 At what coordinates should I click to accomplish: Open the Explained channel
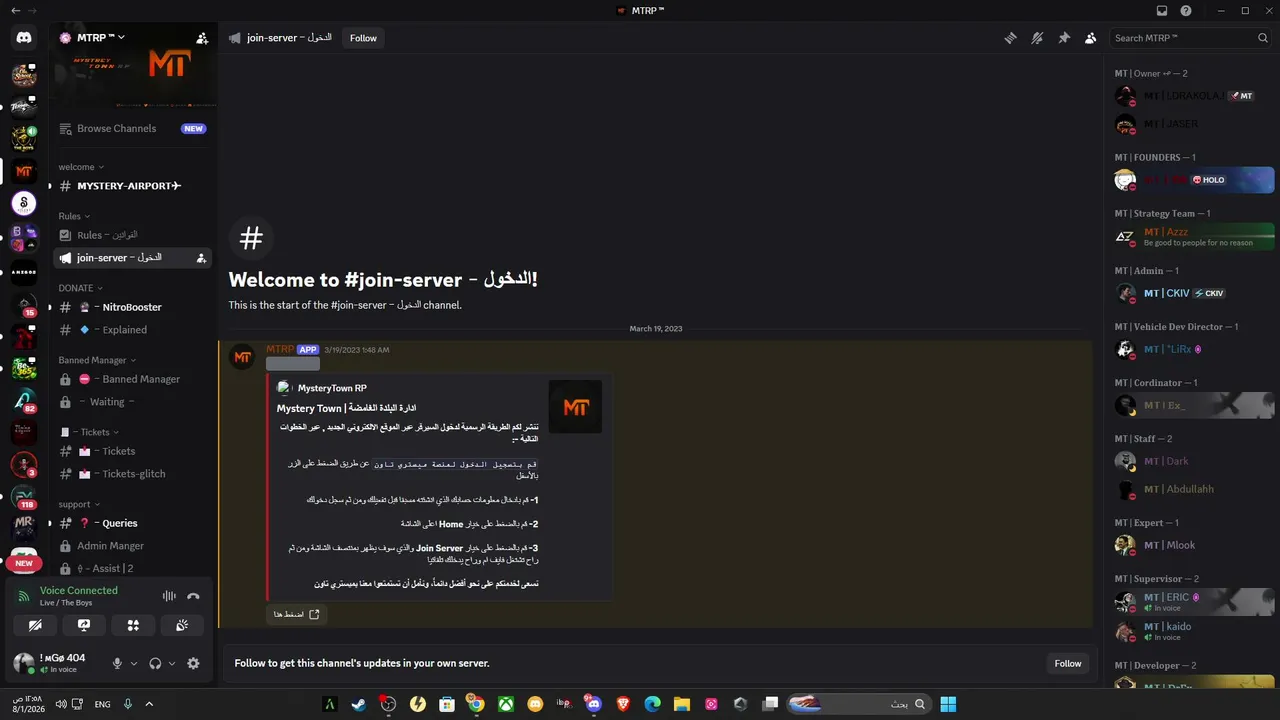point(133,330)
